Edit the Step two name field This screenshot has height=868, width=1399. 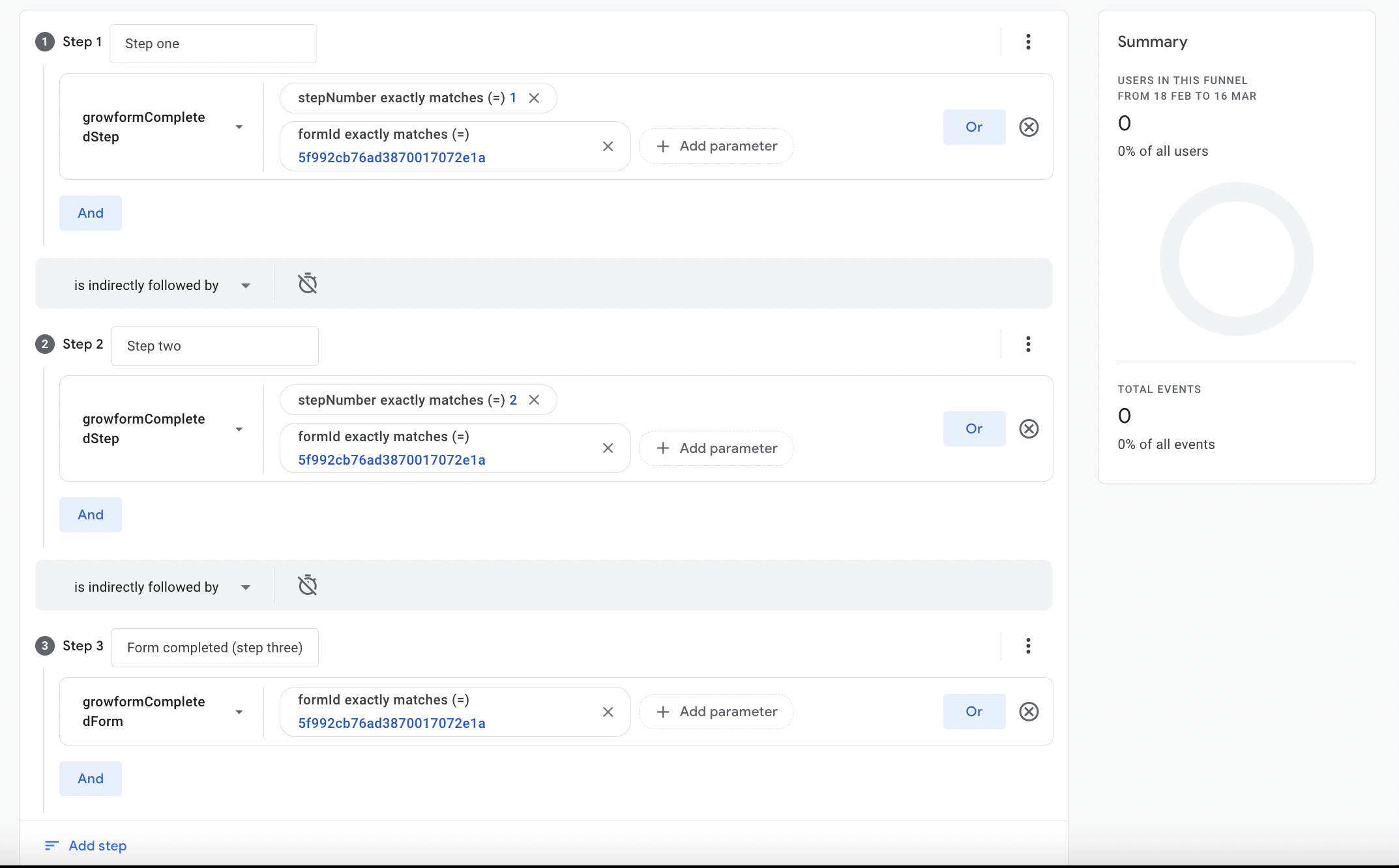[215, 346]
